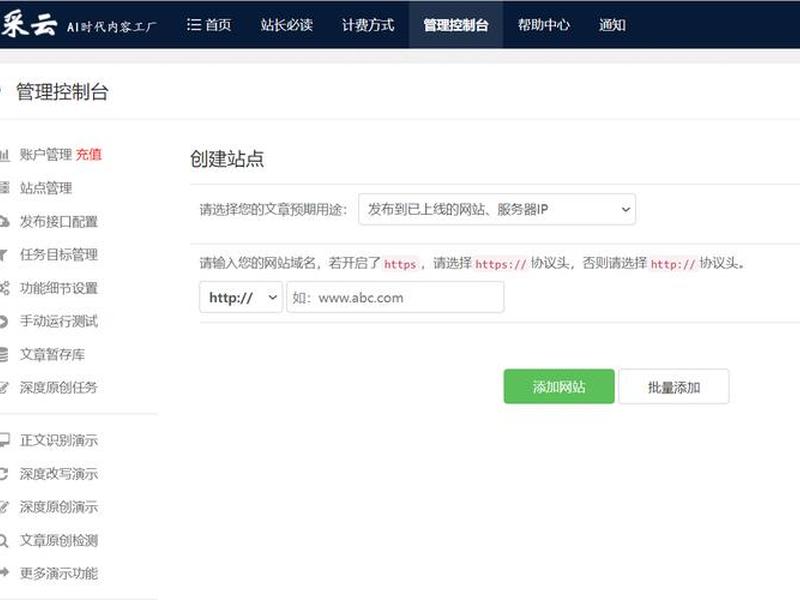Image resolution: width=800 pixels, height=600 pixels.
Task: Open 站长必读 in the navigation
Action: coord(286,24)
